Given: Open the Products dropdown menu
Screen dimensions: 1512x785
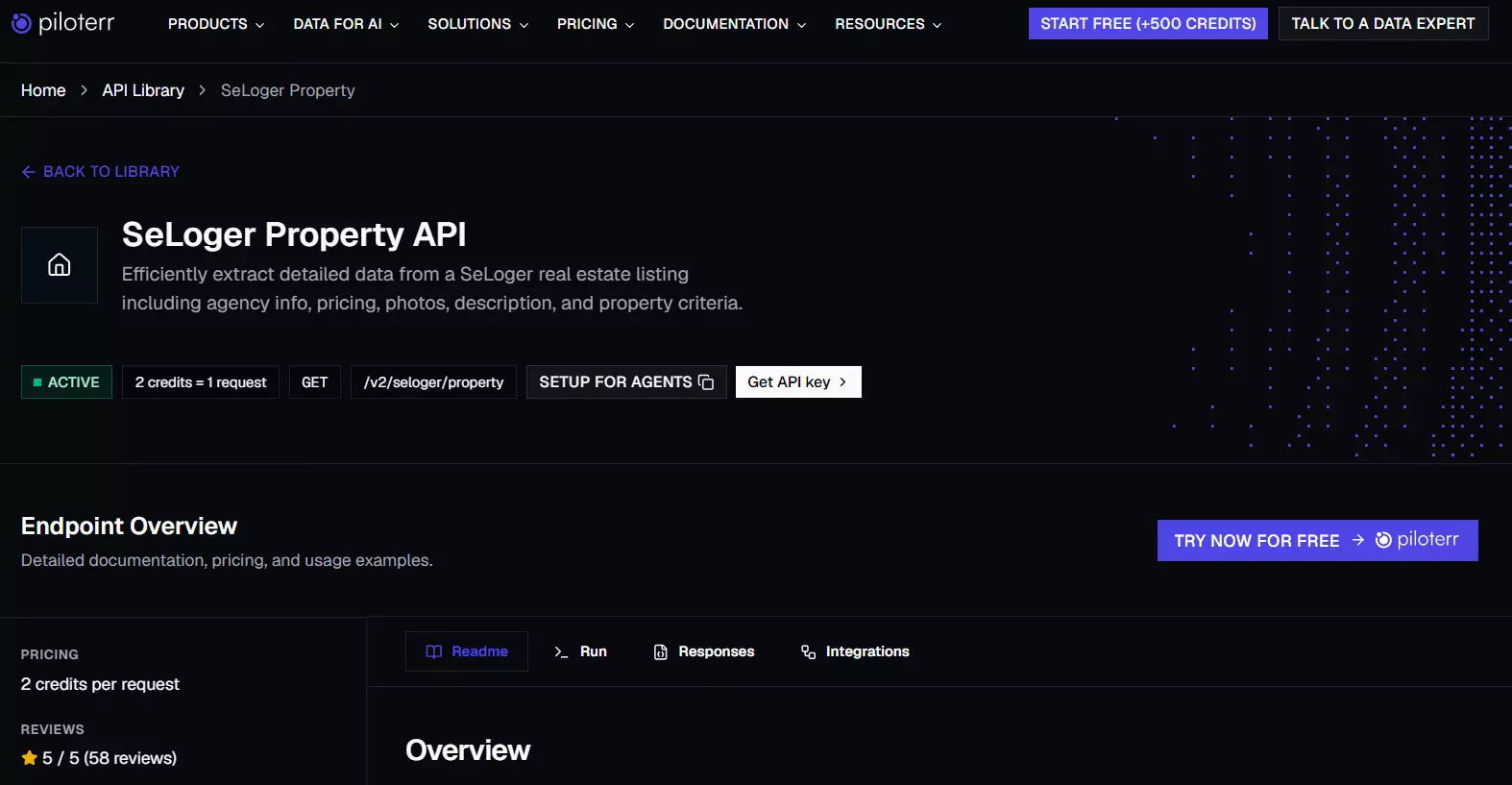Looking at the screenshot, I should pos(216,24).
